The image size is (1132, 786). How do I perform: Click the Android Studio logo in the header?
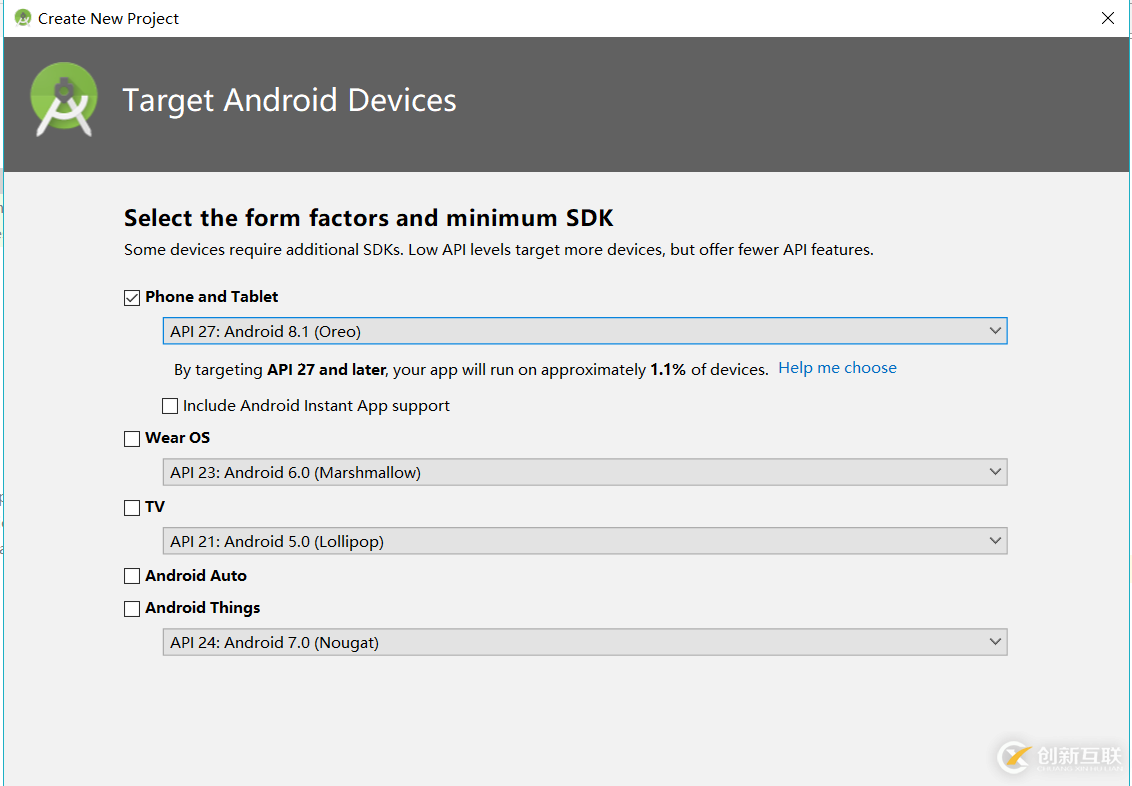63,100
